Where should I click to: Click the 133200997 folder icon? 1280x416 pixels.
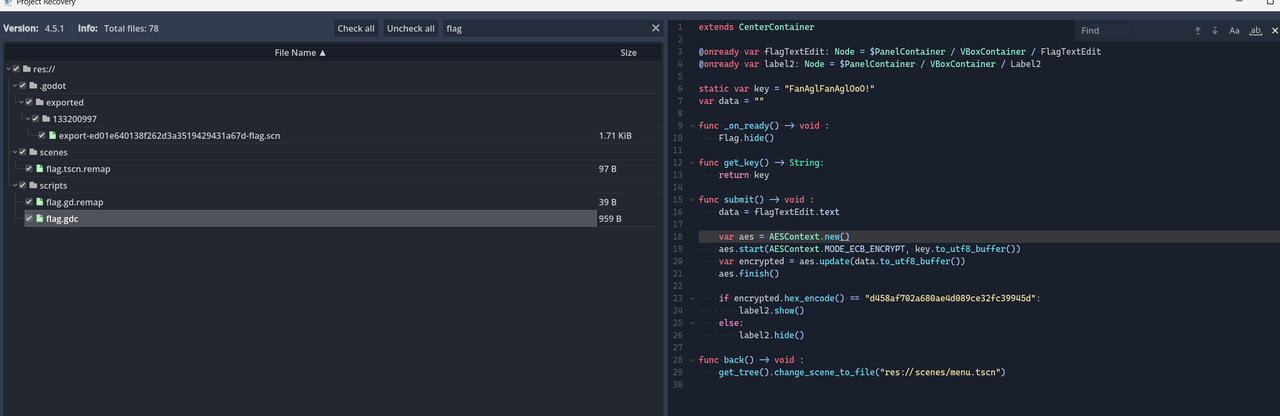pyautogui.click(x=46, y=119)
